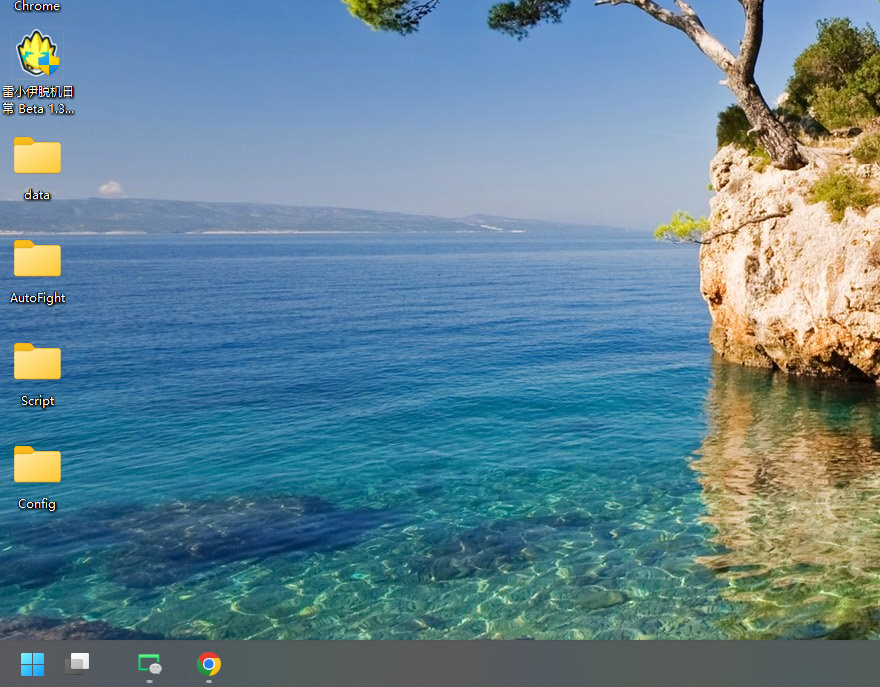Open the 雷小伊脱机日常 Beta desktop app icon

click(x=37, y=53)
